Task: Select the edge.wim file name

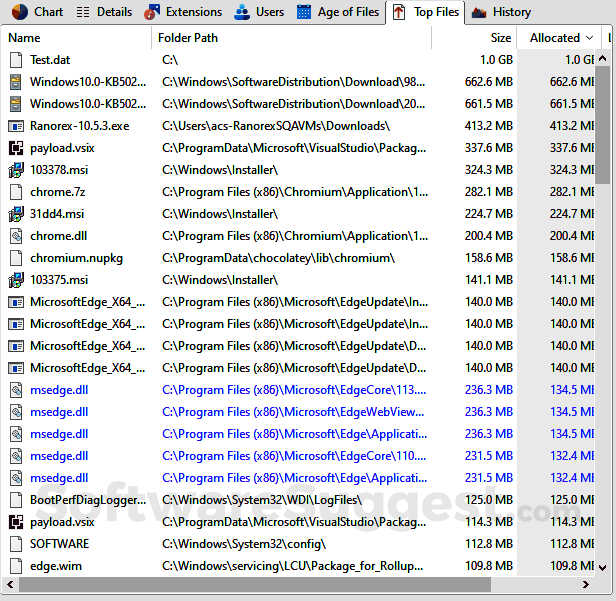Action: pyautogui.click(x=56, y=566)
